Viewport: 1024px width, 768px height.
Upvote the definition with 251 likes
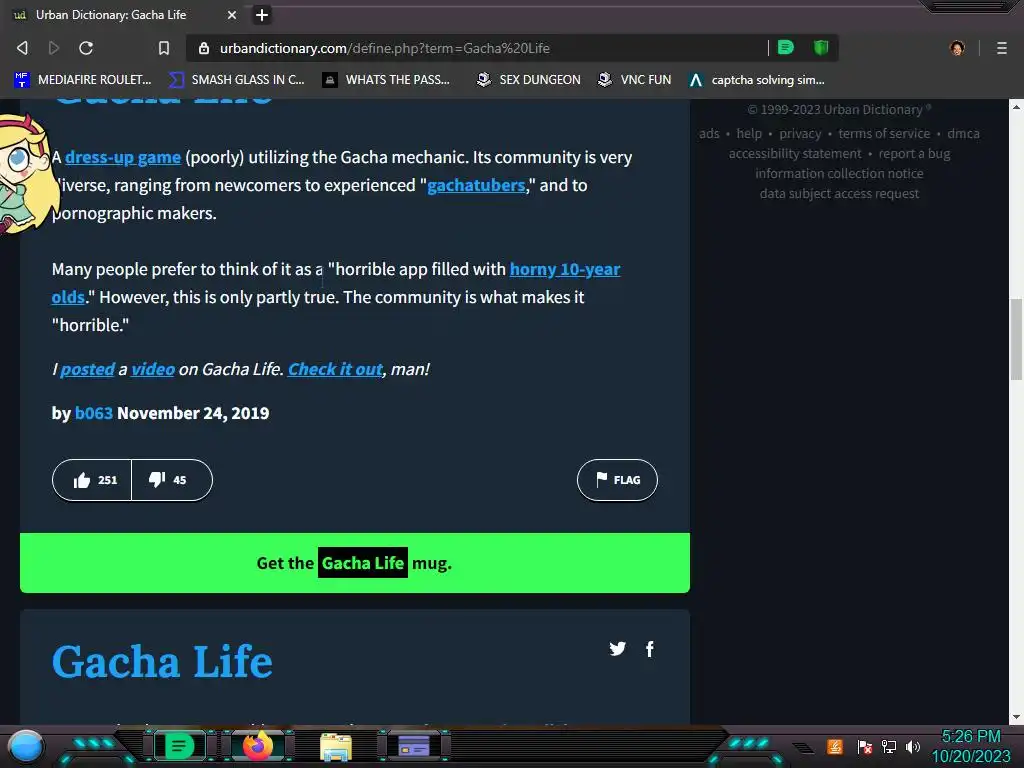pos(92,480)
